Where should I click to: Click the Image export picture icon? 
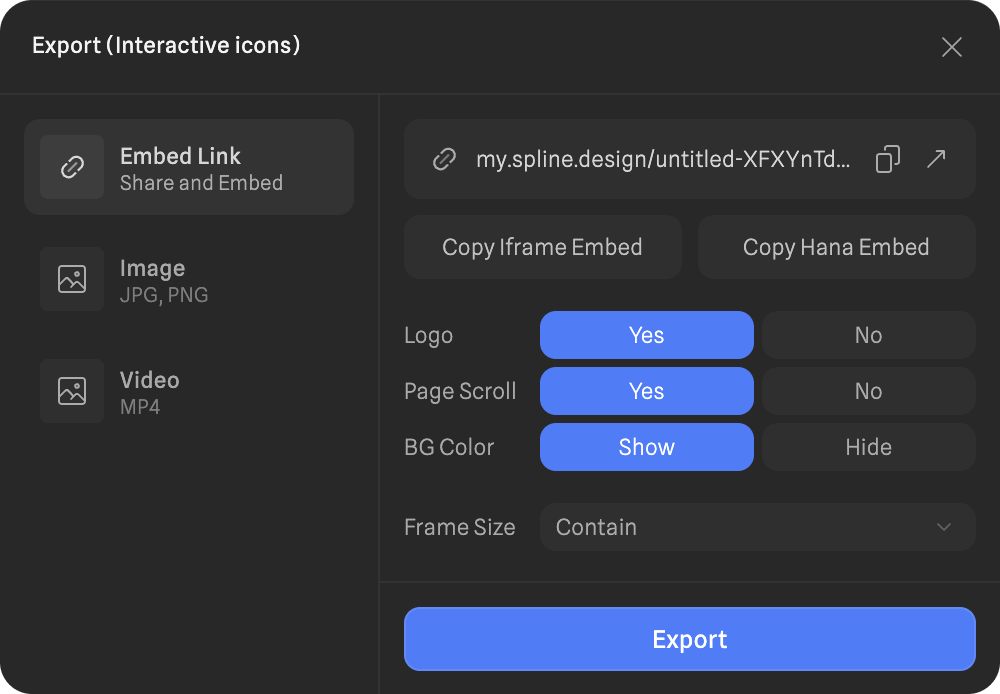point(72,279)
